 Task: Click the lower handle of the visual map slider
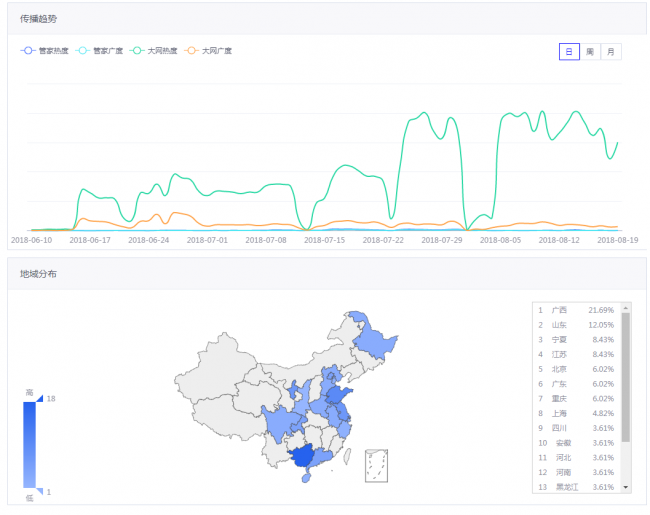click(40, 490)
